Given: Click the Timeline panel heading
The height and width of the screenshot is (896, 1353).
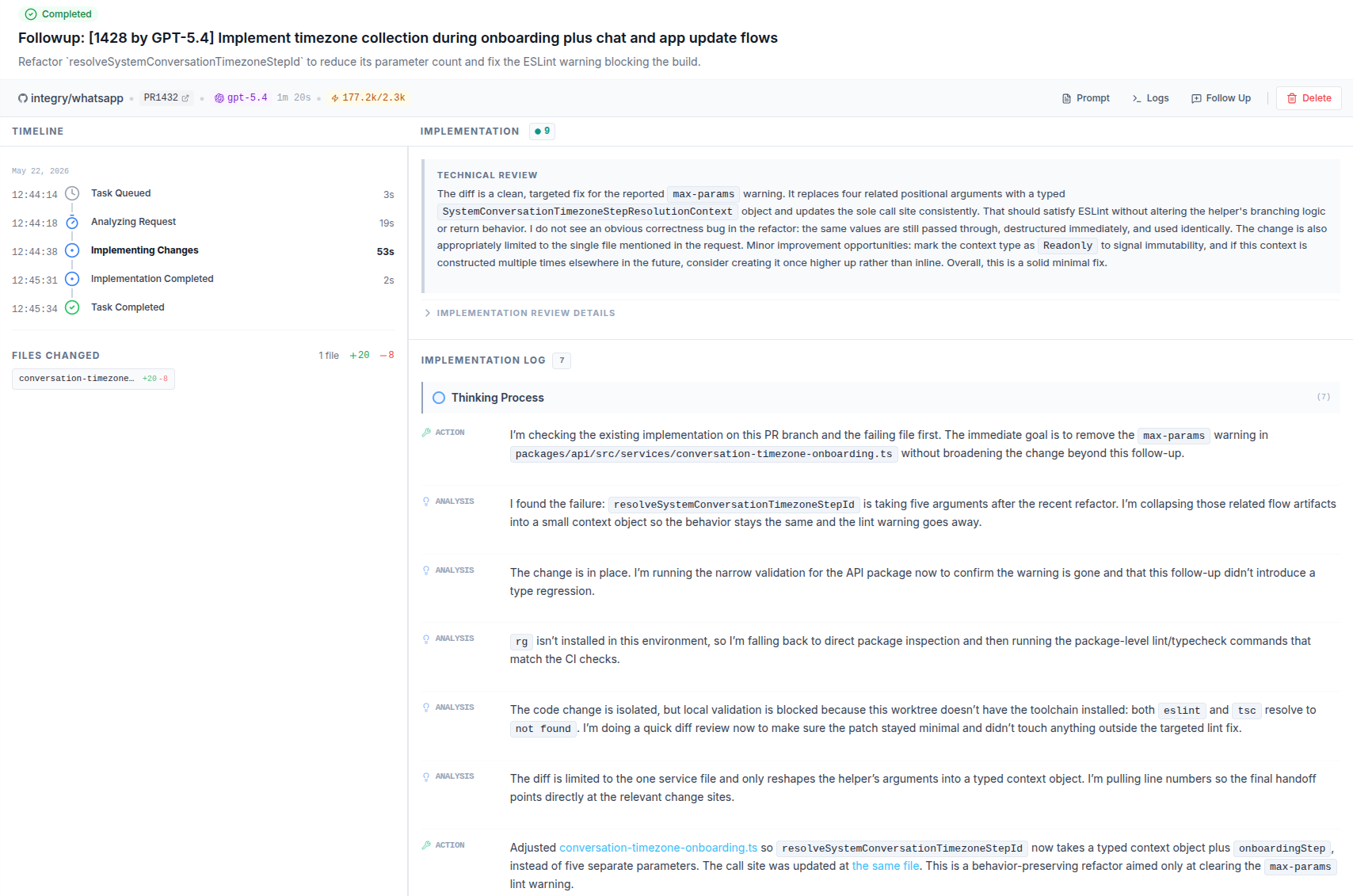Looking at the screenshot, I should [x=38, y=132].
